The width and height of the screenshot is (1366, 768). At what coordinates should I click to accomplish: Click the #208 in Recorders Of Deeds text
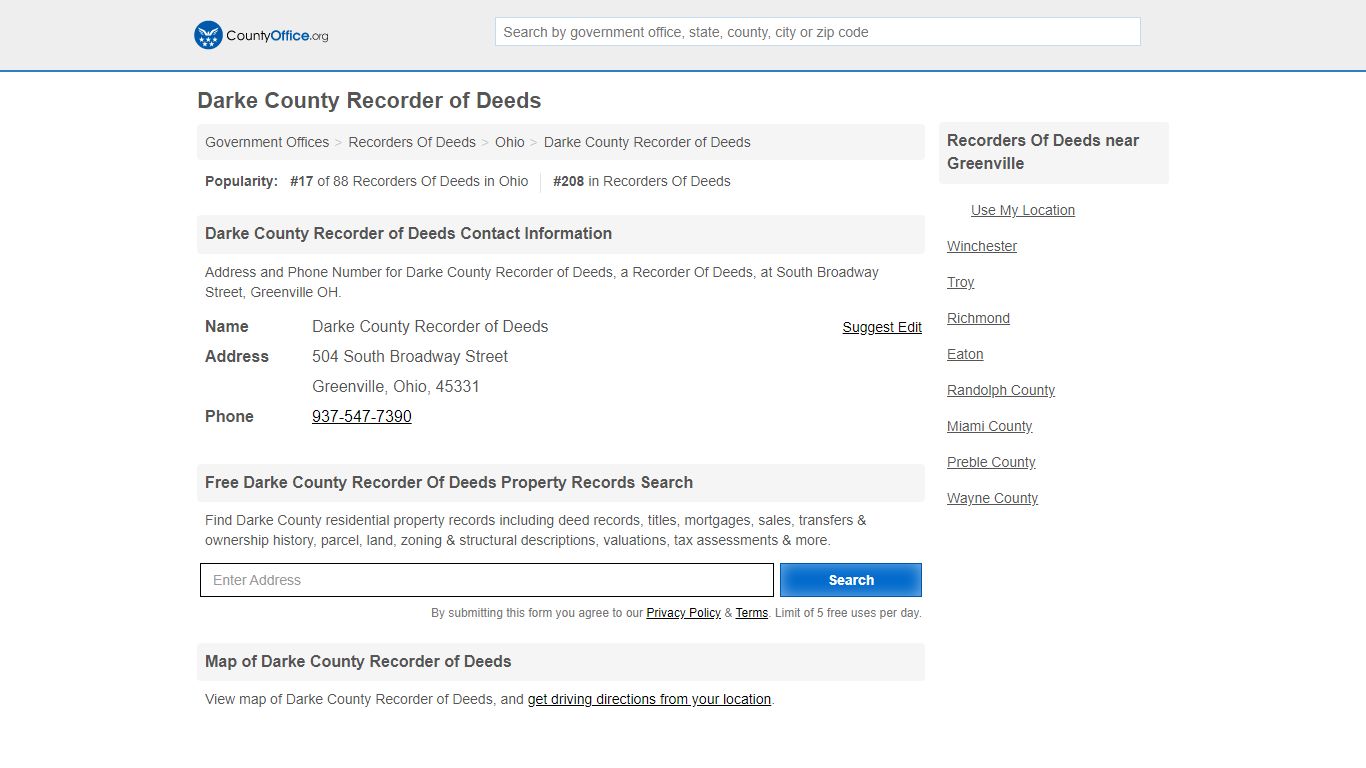point(641,181)
